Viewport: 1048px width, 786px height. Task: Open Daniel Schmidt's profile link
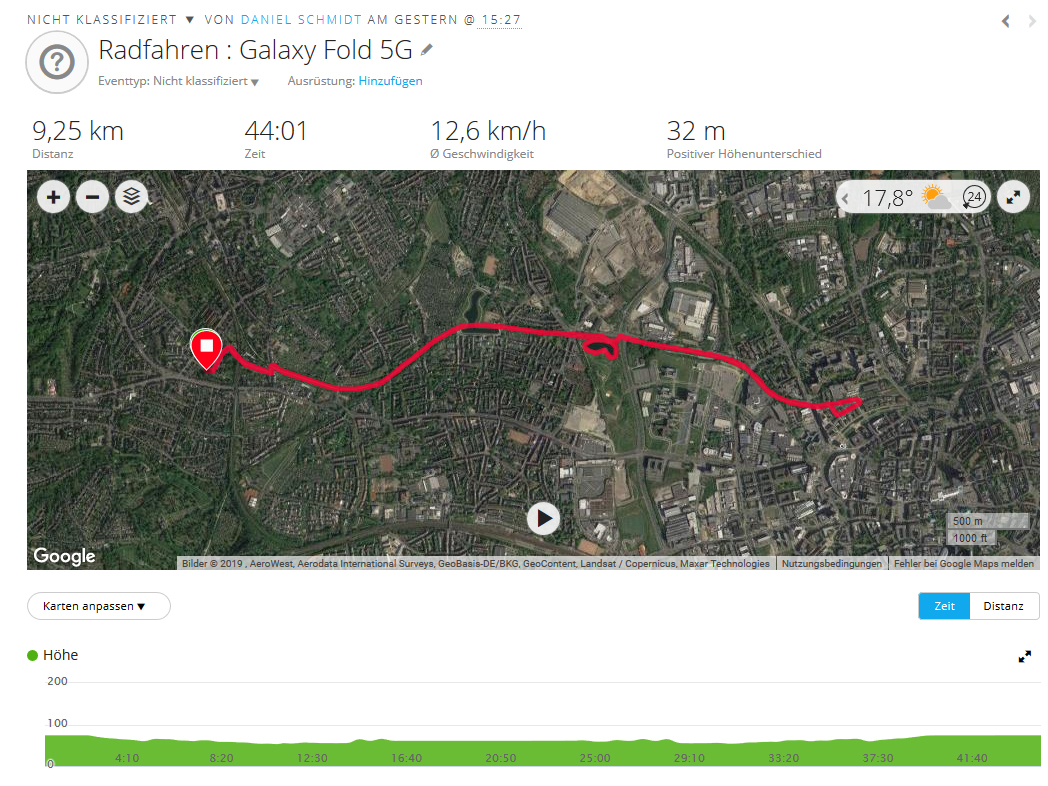pos(301,20)
